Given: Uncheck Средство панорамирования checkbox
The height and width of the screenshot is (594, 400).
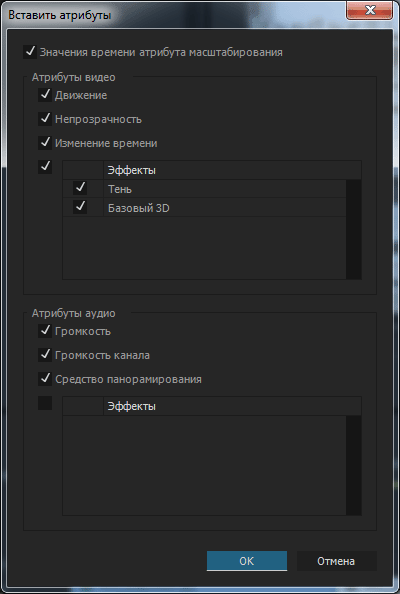Looking at the screenshot, I should [45, 379].
